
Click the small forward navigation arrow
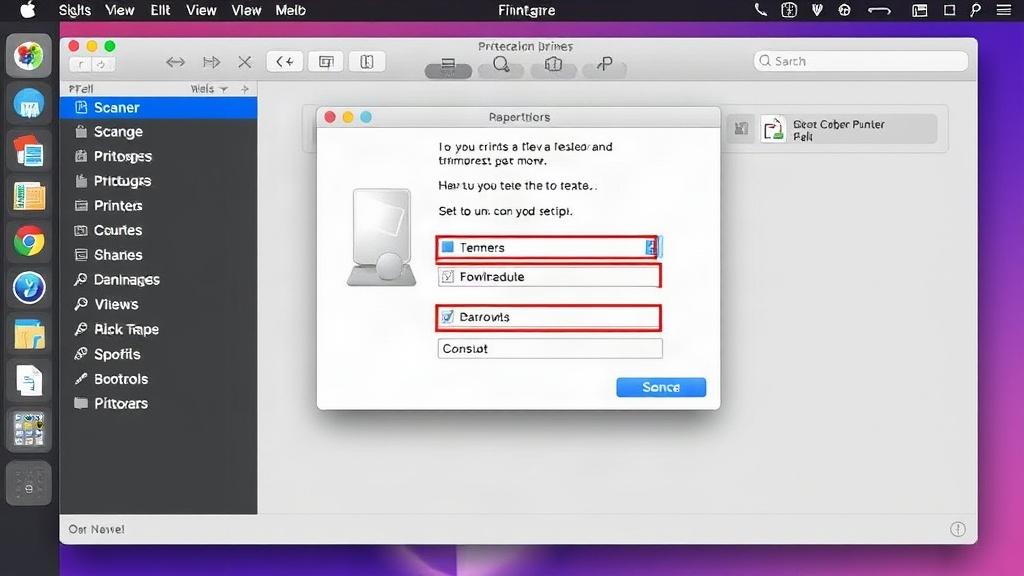(x=103, y=64)
